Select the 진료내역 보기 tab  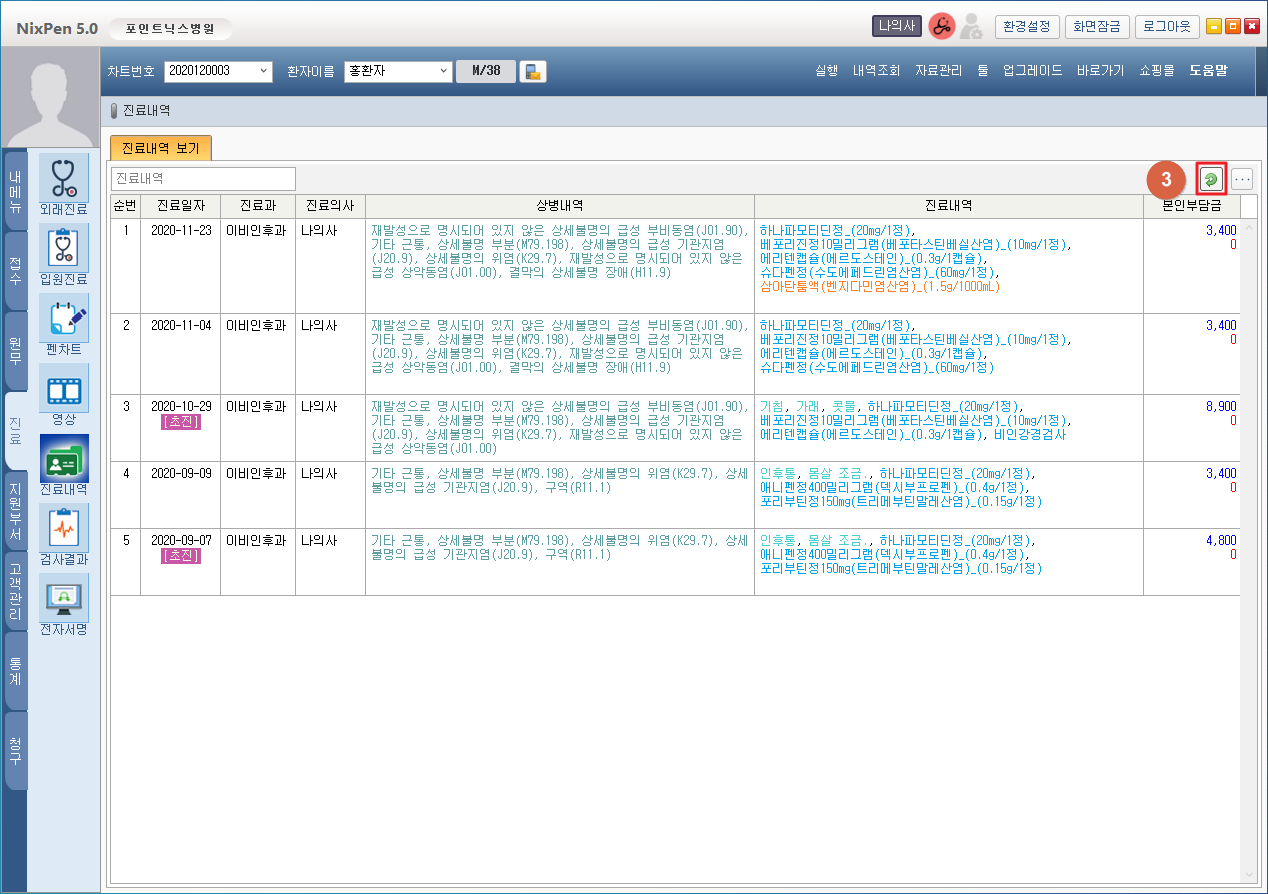click(x=160, y=148)
